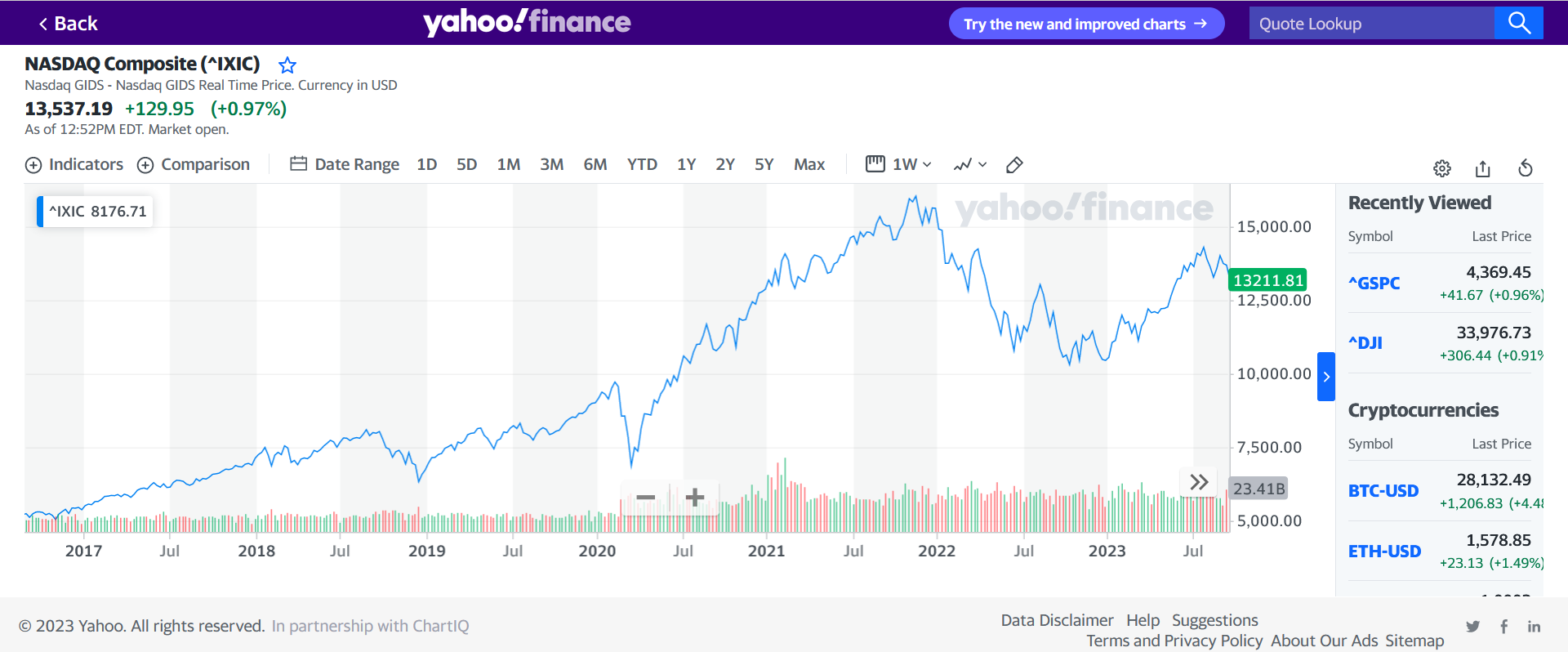Image resolution: width=1568 pixels, height=652 pixels.
Task: Open the BTC-USD quote link
Action: tap(1383, 491)
